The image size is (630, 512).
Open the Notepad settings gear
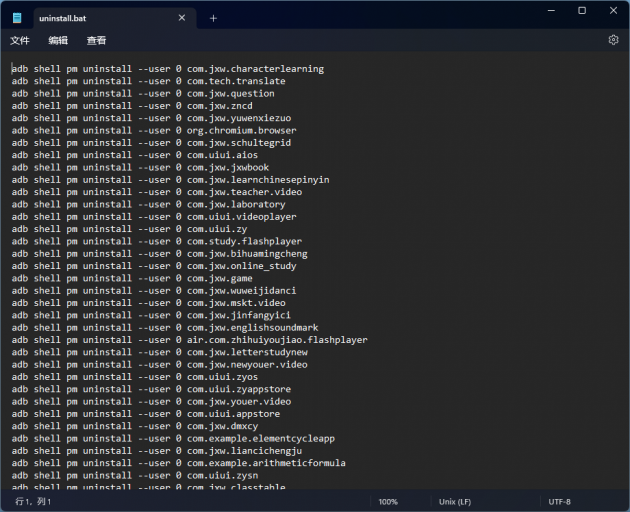click(x=613, y=40)
